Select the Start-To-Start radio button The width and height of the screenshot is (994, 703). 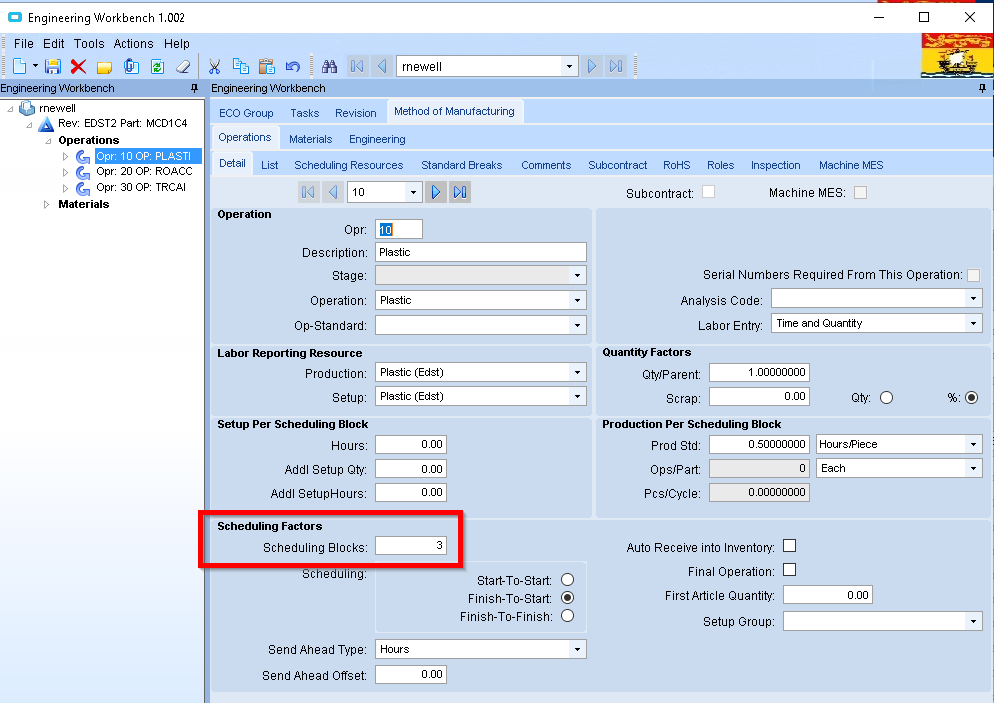click(568, 579)
